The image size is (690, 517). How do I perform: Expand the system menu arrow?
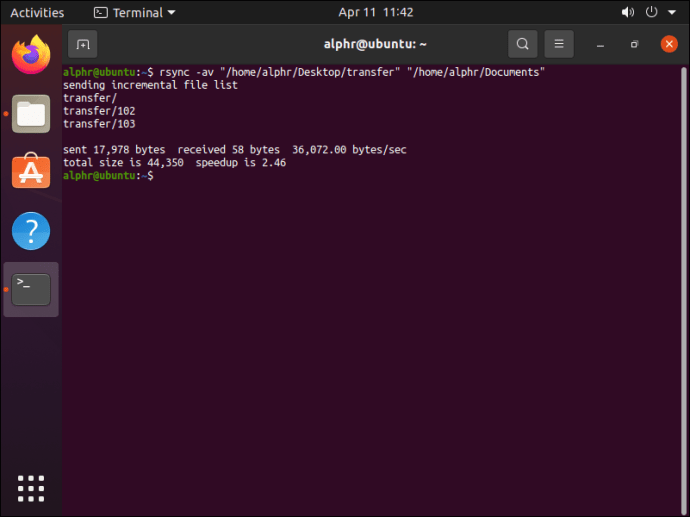tap(672, 12)
